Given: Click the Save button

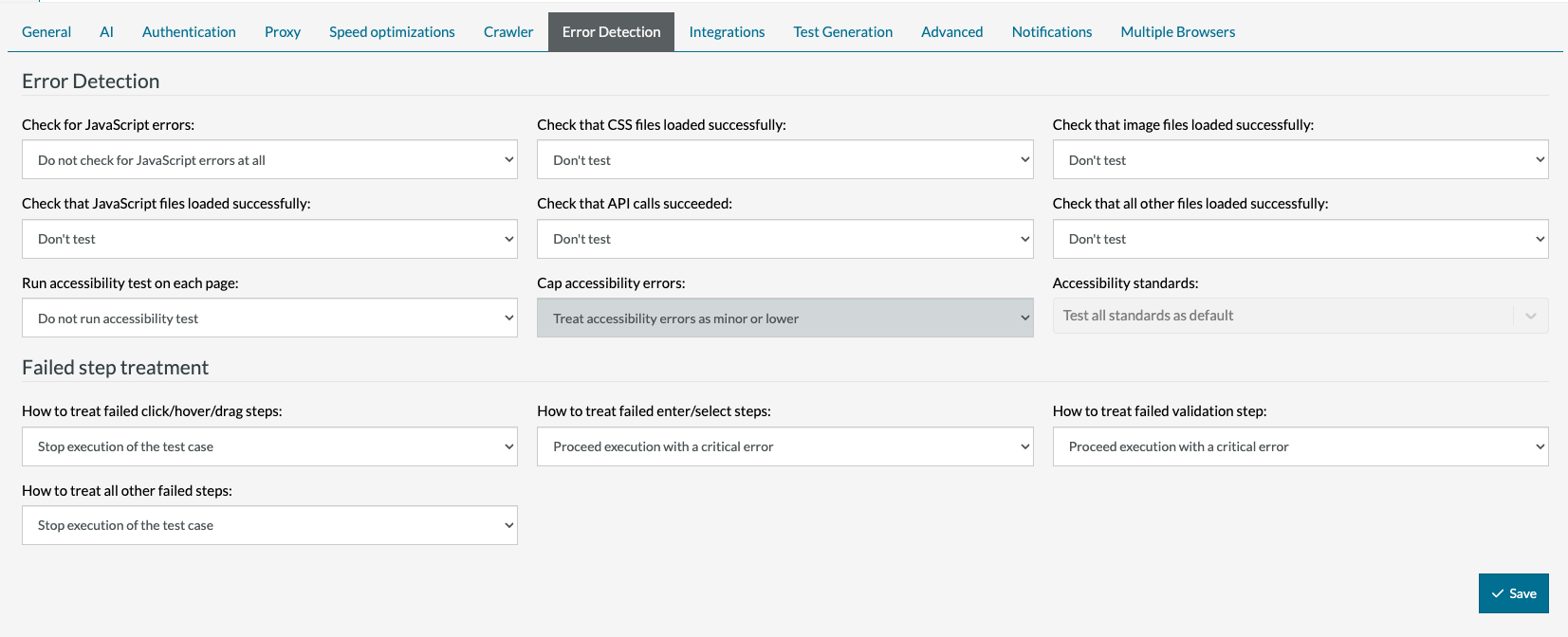Looking at the screenshot, I should click(1513, 593).
